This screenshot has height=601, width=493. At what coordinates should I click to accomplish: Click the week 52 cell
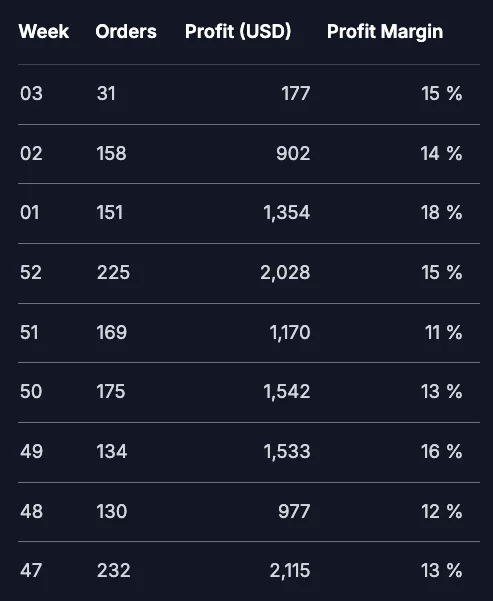[31, 273]
